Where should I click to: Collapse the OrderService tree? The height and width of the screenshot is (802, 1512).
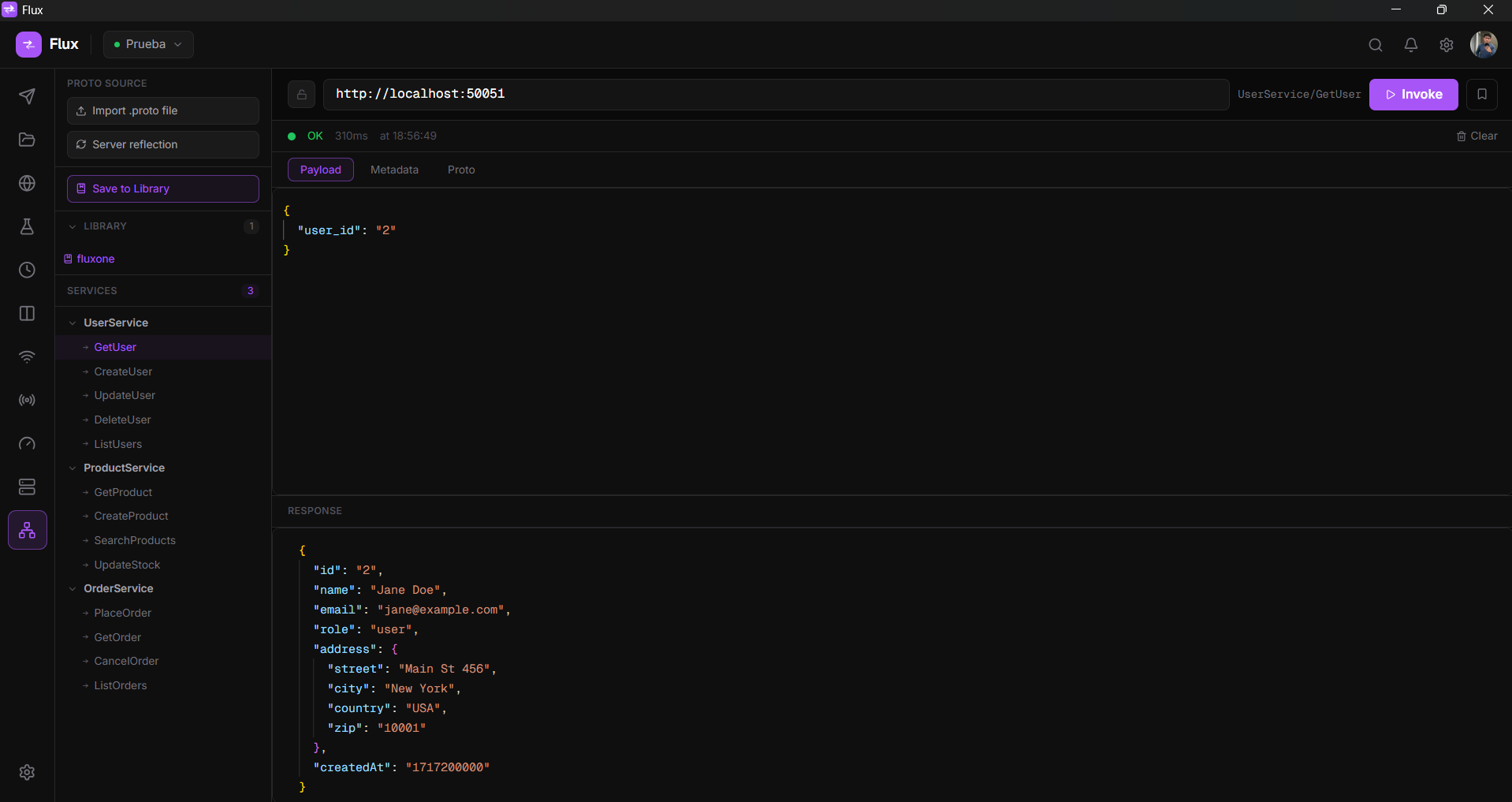[73, 588]
